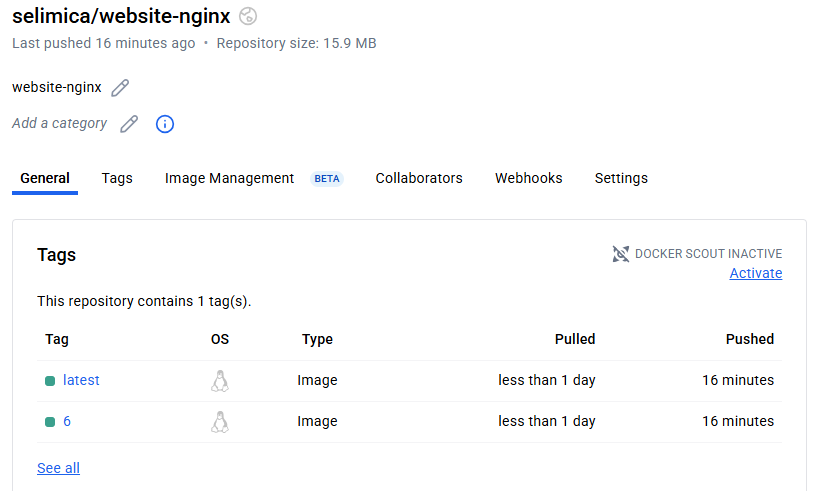Click pencil icon next to Add a category
This screenshot has height=491, width=814.
[x=129, y=124]
